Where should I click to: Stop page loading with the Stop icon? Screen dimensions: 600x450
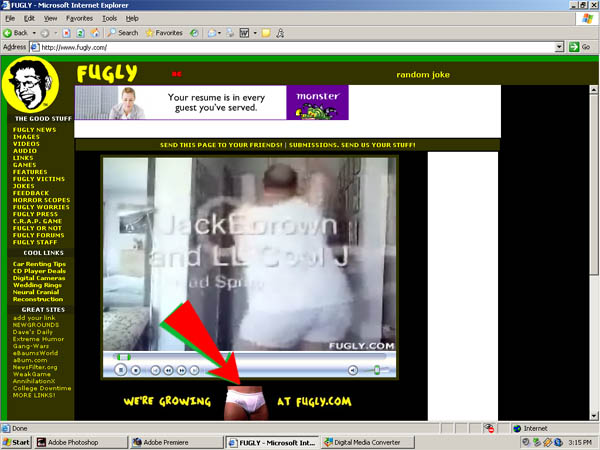point(67,33)
